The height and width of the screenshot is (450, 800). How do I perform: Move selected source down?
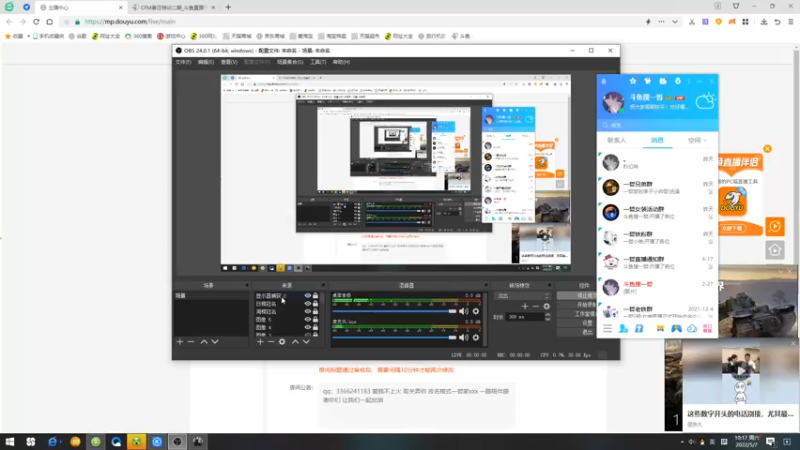click(306, 341)
